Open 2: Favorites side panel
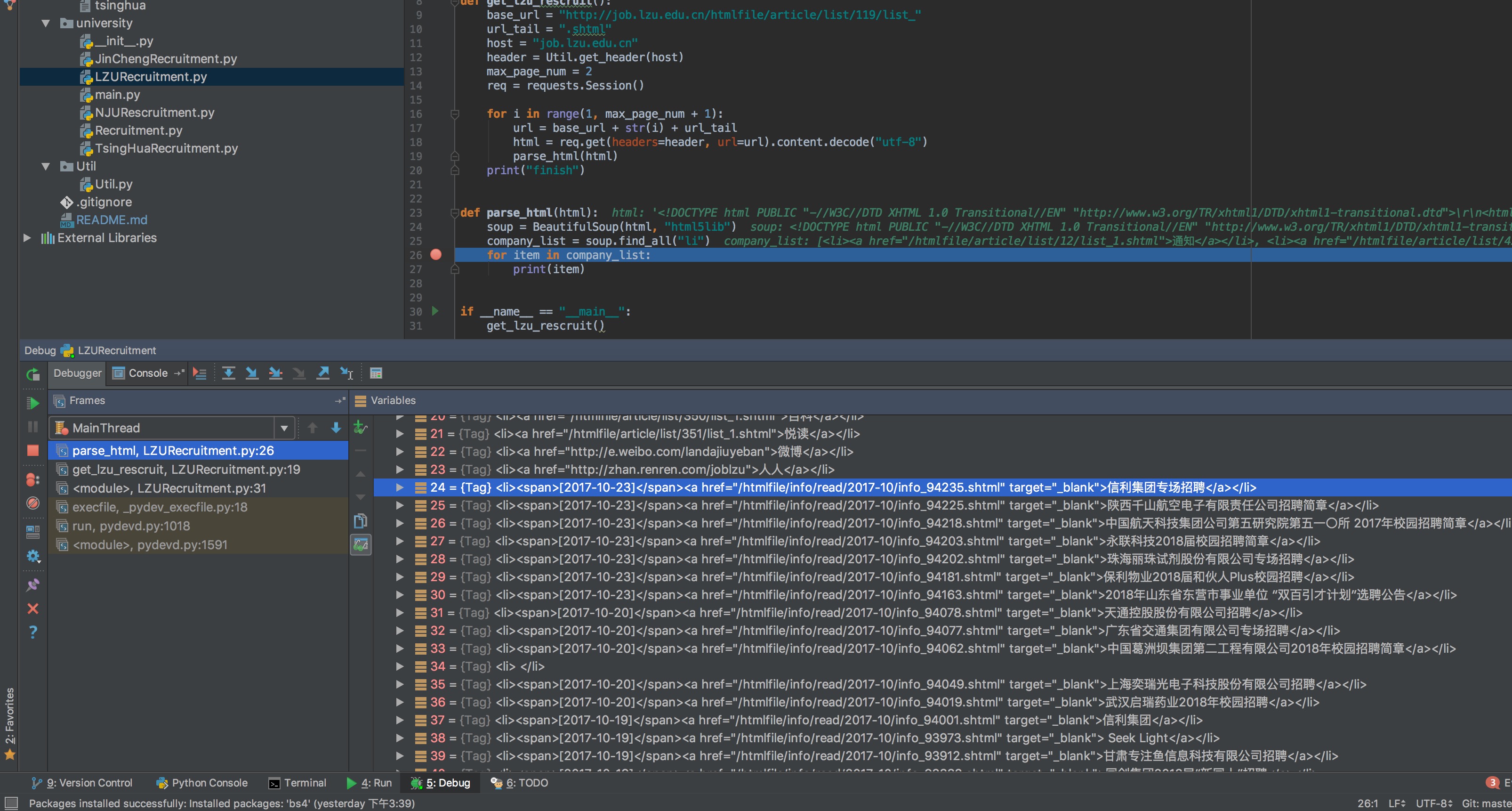The height and width of the screenshot is (811, 1512). point(9,723)
